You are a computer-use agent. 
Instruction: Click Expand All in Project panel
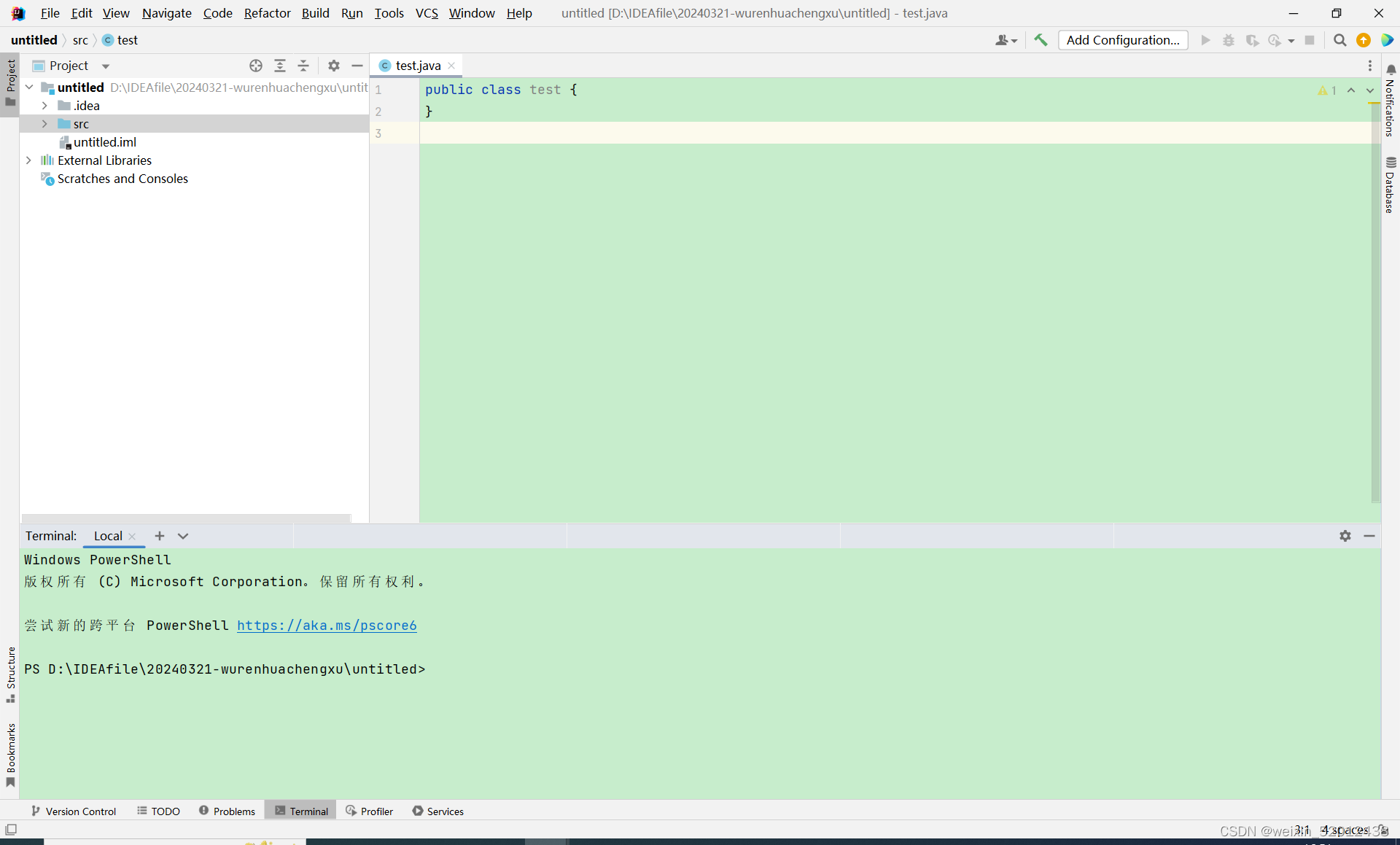tap(280, 66)
